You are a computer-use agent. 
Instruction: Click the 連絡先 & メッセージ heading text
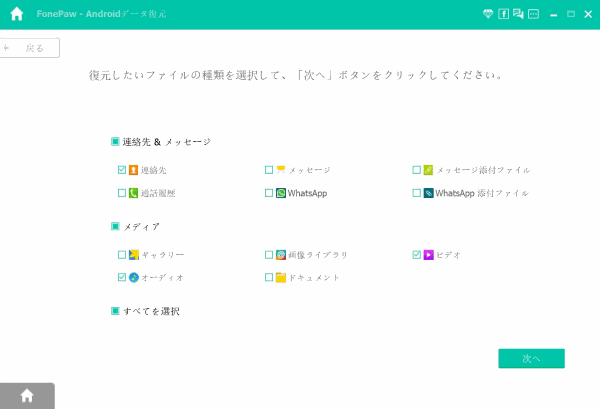click(x=166, y=142)
